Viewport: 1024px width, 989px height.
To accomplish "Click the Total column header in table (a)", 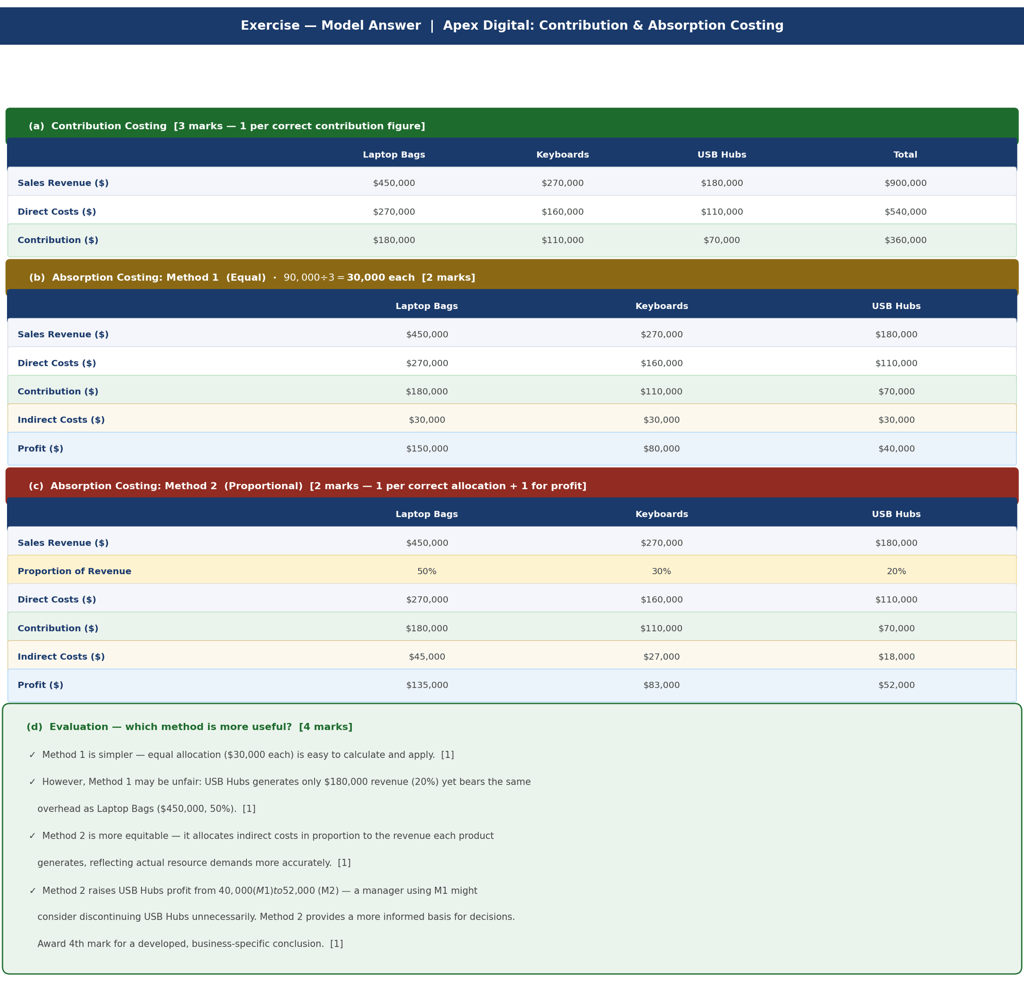I will click(x=905, y=155).
